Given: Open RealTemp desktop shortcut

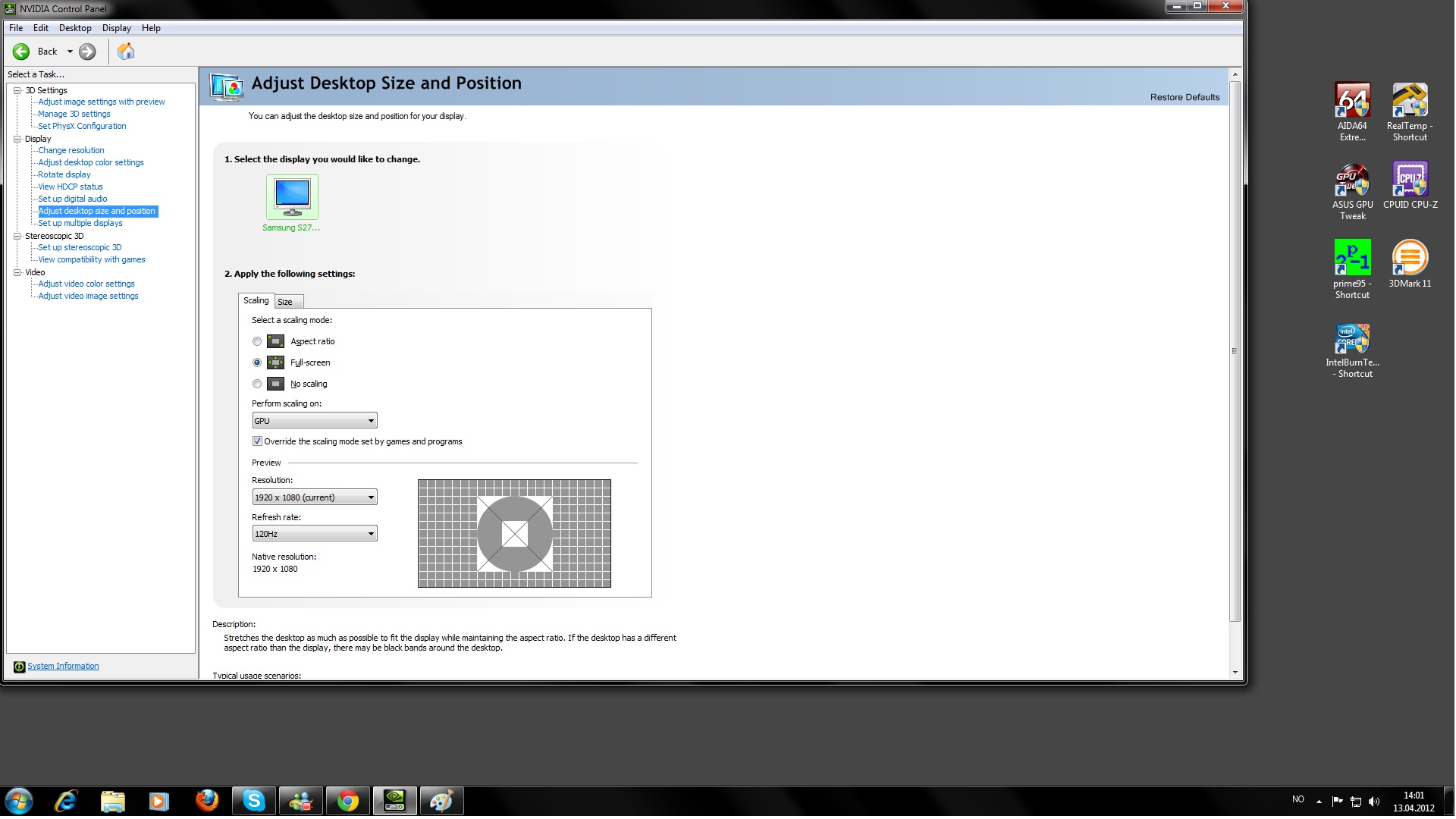Looking at the screenshot, I should [1410, 112].
